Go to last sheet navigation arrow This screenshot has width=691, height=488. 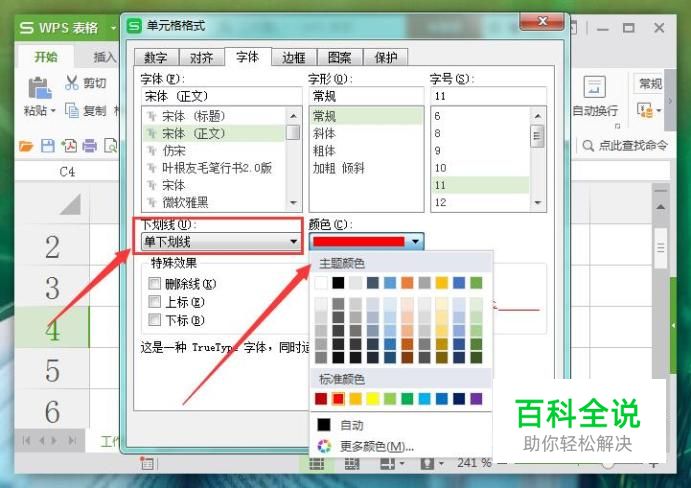72,440
